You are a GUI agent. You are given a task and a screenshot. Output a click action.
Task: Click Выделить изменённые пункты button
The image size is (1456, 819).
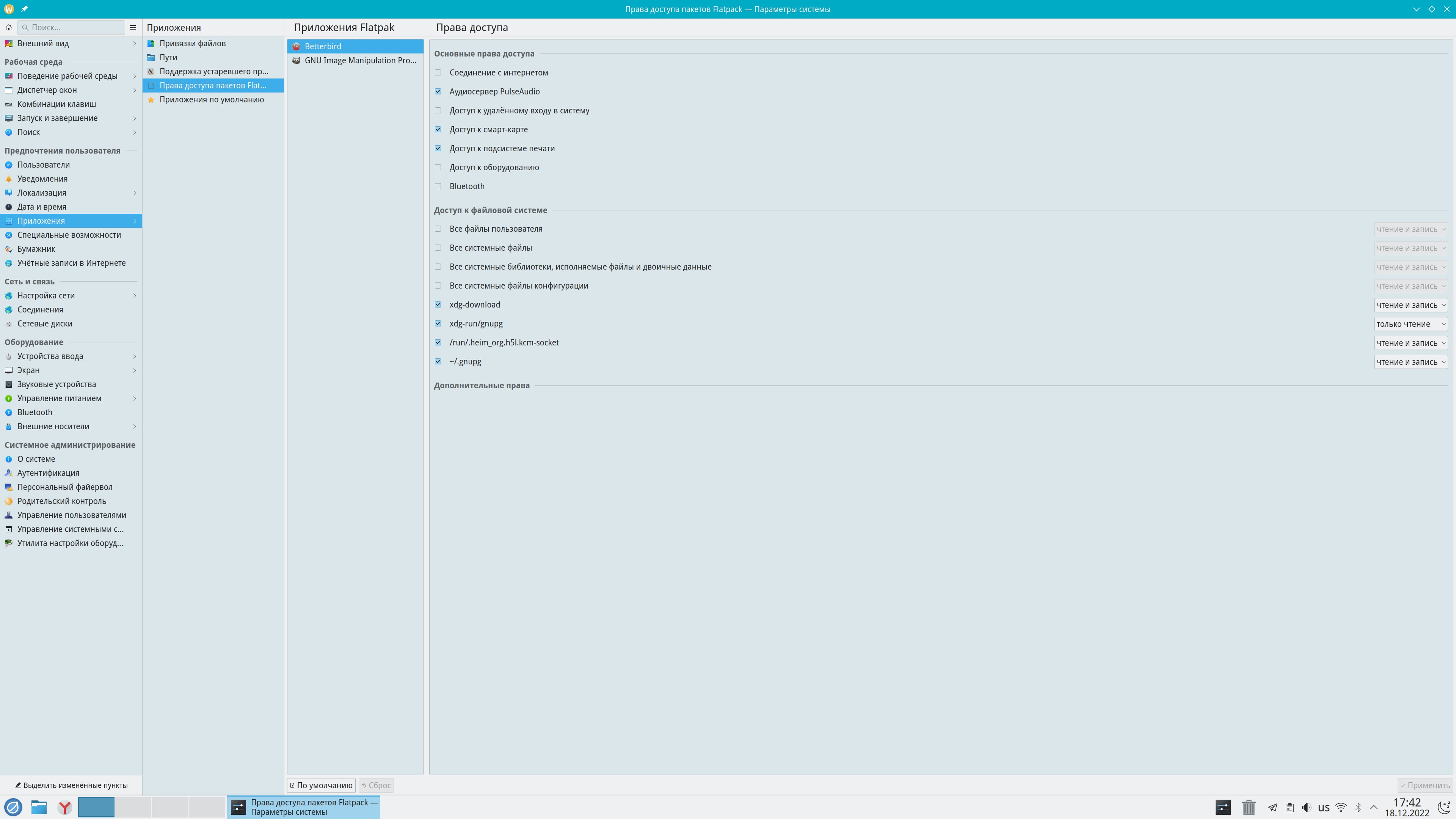71,785
